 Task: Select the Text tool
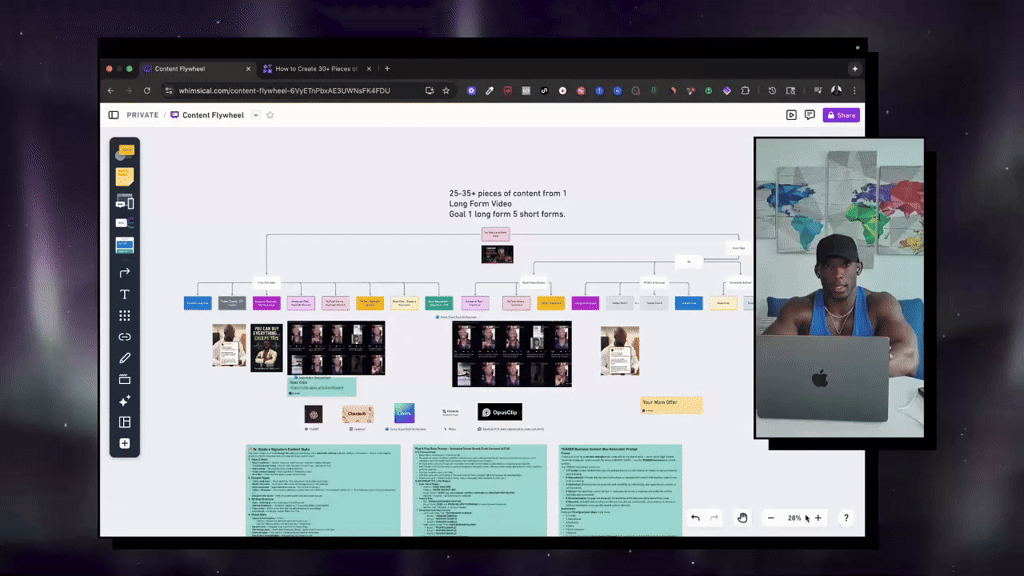[x=125, y=295]
